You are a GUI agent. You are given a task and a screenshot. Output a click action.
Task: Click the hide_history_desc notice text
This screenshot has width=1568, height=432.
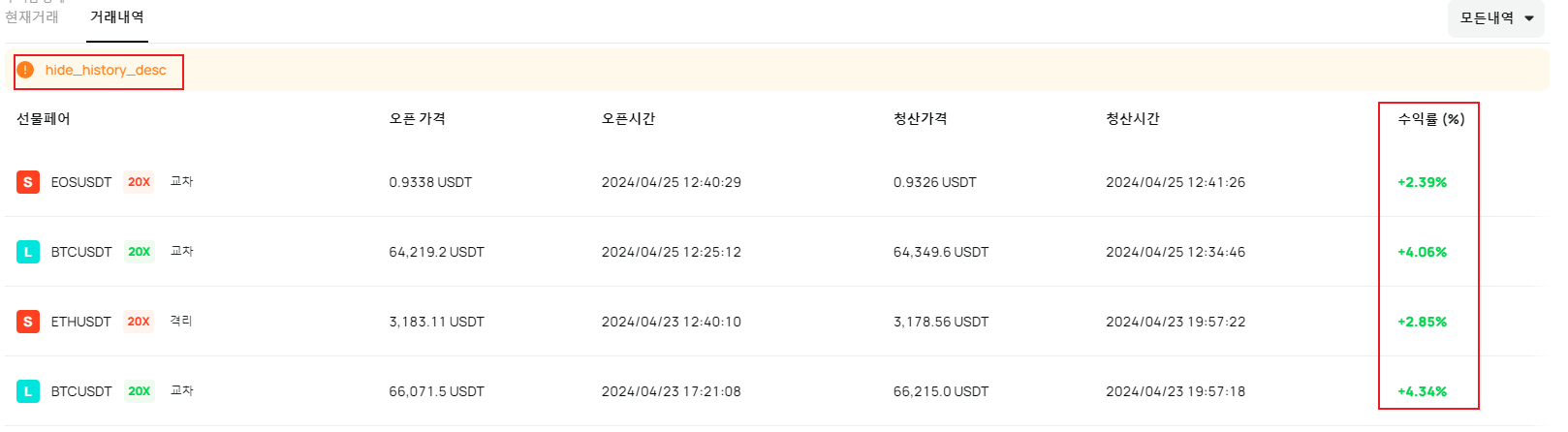coord(106,70)
